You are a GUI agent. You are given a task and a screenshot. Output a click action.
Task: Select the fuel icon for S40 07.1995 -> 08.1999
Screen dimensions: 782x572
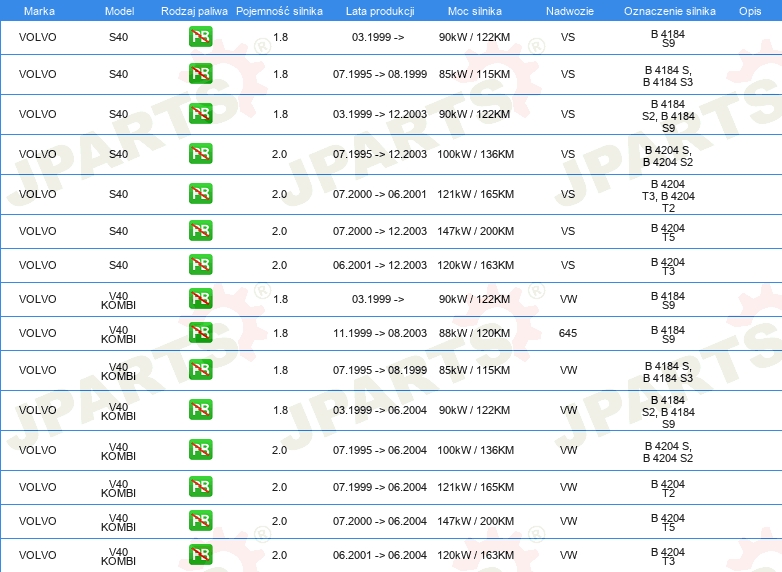coord(200,74)
